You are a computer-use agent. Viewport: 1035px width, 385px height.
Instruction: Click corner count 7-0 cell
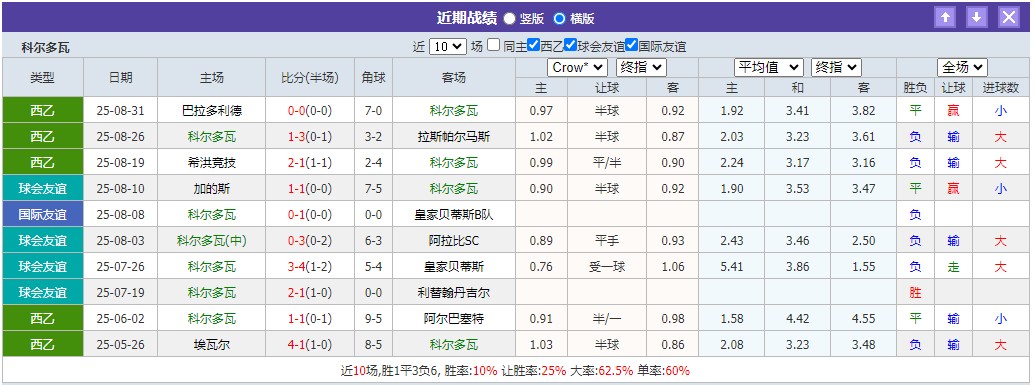[374, 111]
